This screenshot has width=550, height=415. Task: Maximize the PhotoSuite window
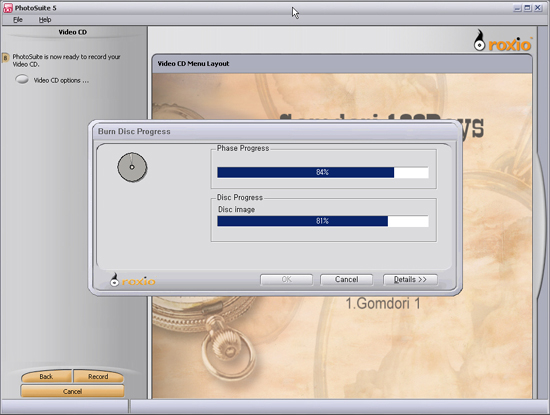point(528,8)
